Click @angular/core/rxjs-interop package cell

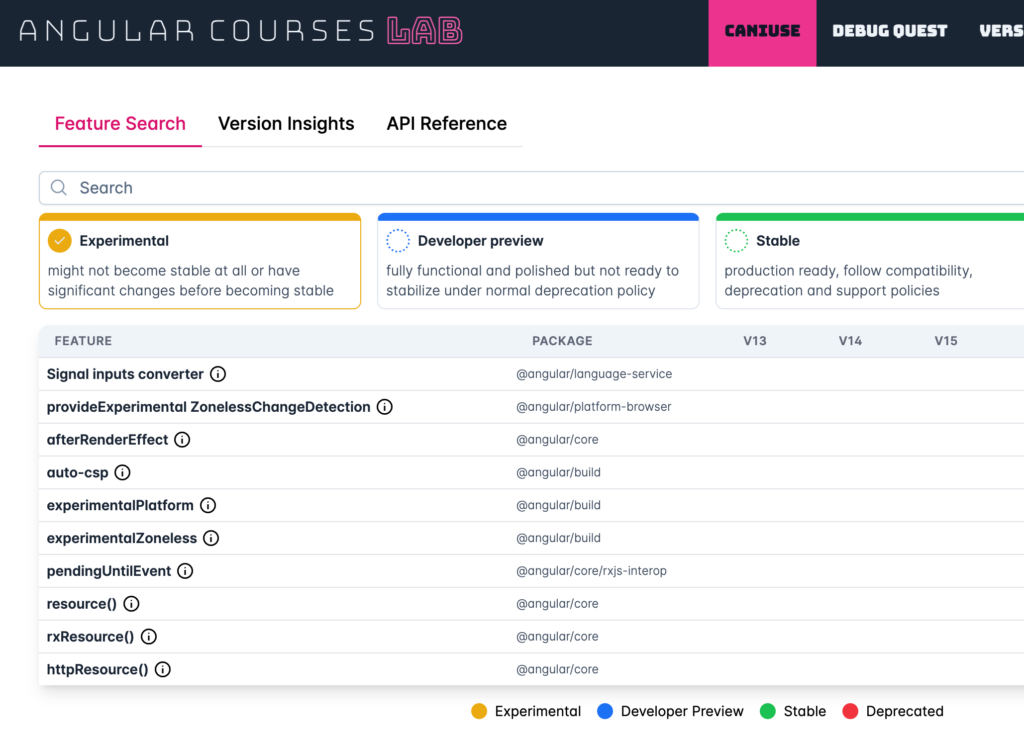[x=591, y=571]
